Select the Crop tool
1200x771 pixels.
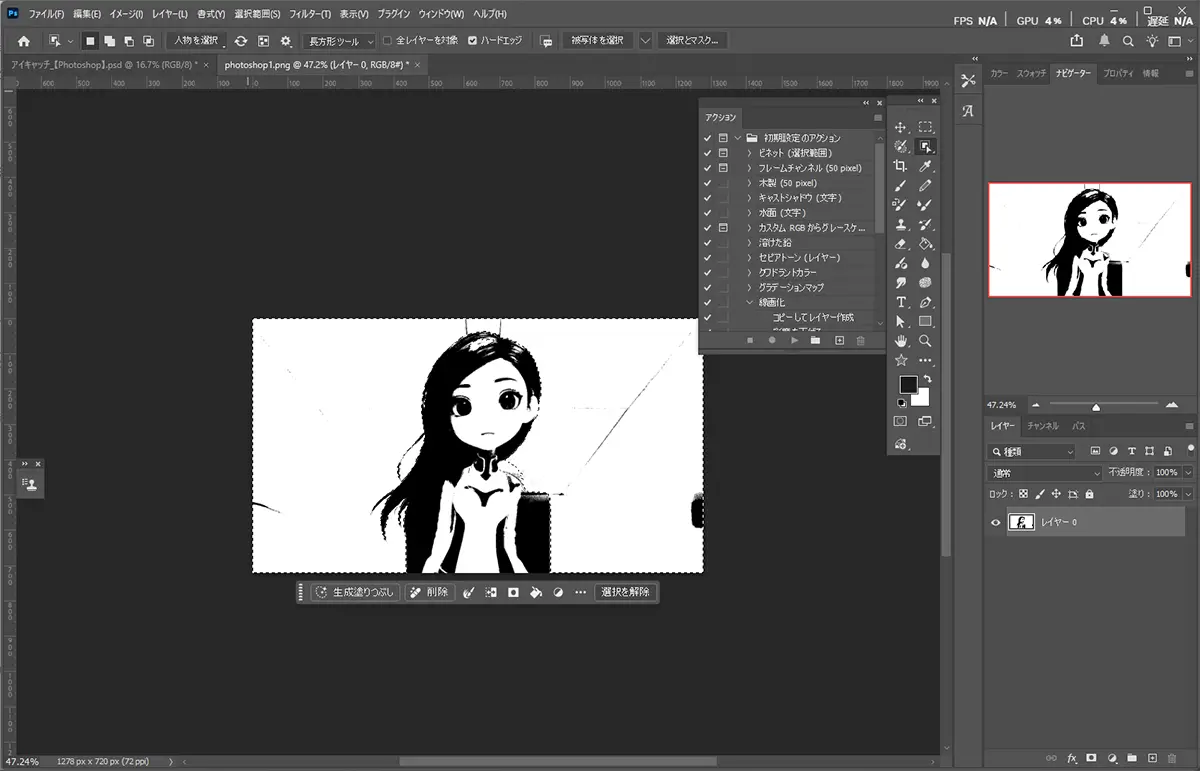pos(901,166)
